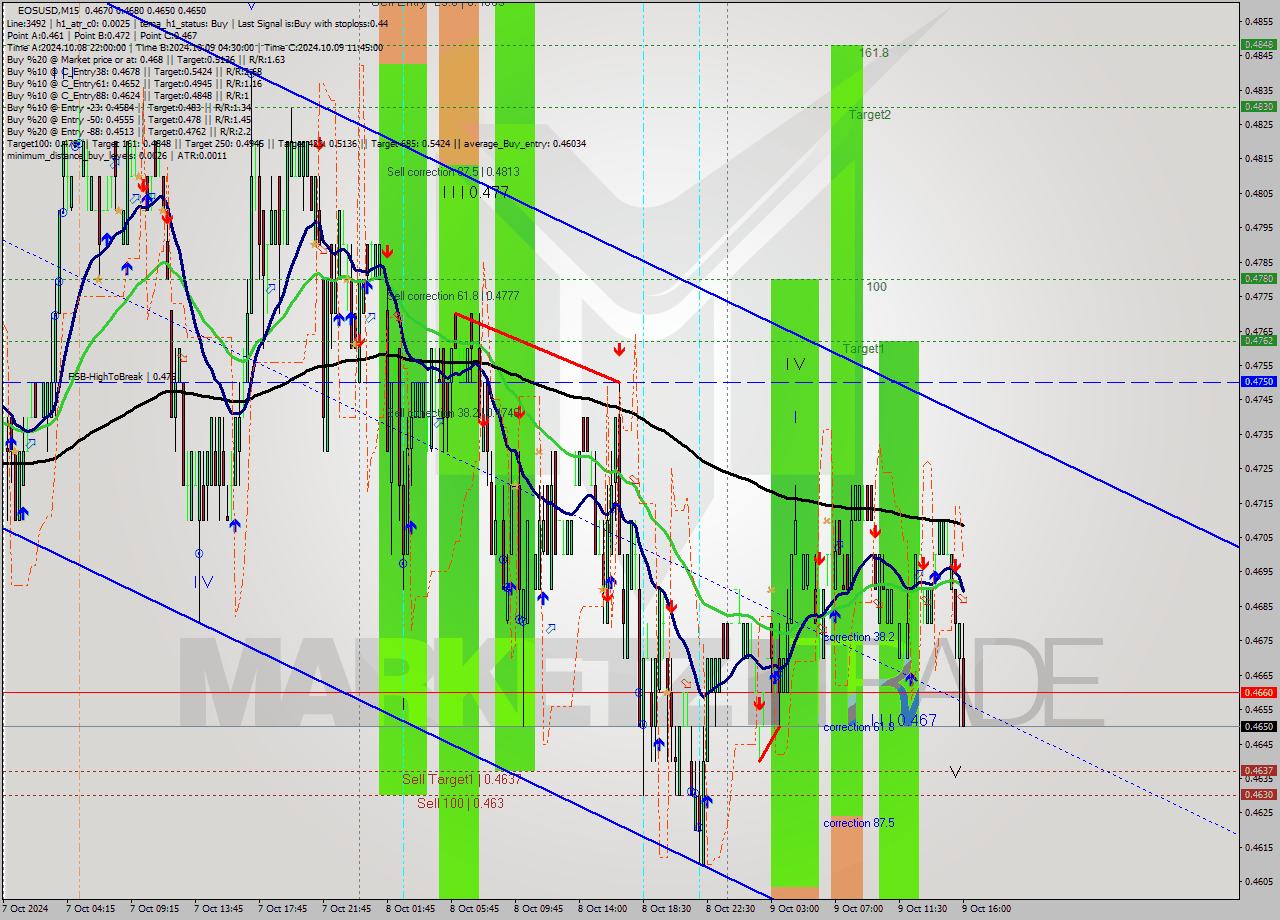
Task: Click the '9 Oct 11:30' time axis label
Action: pyautogui.click(x=922, y=909)
